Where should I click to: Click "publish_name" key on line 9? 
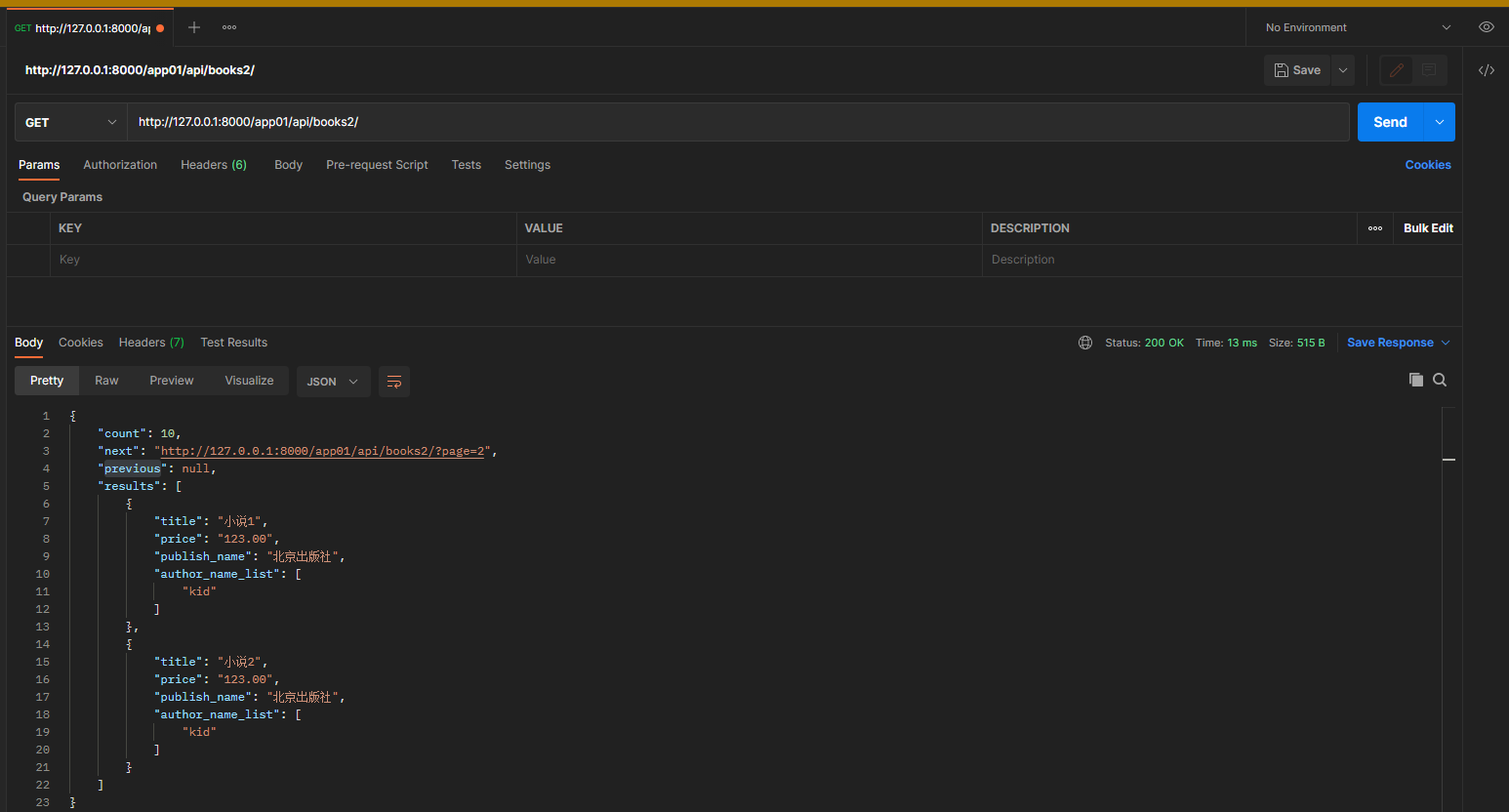[x=203, y=556]
